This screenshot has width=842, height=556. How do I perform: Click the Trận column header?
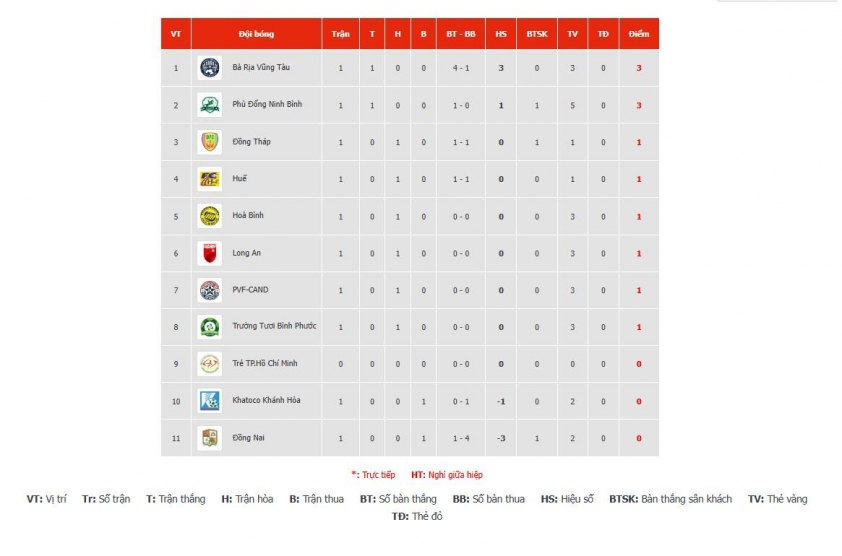tap(340, 34)
